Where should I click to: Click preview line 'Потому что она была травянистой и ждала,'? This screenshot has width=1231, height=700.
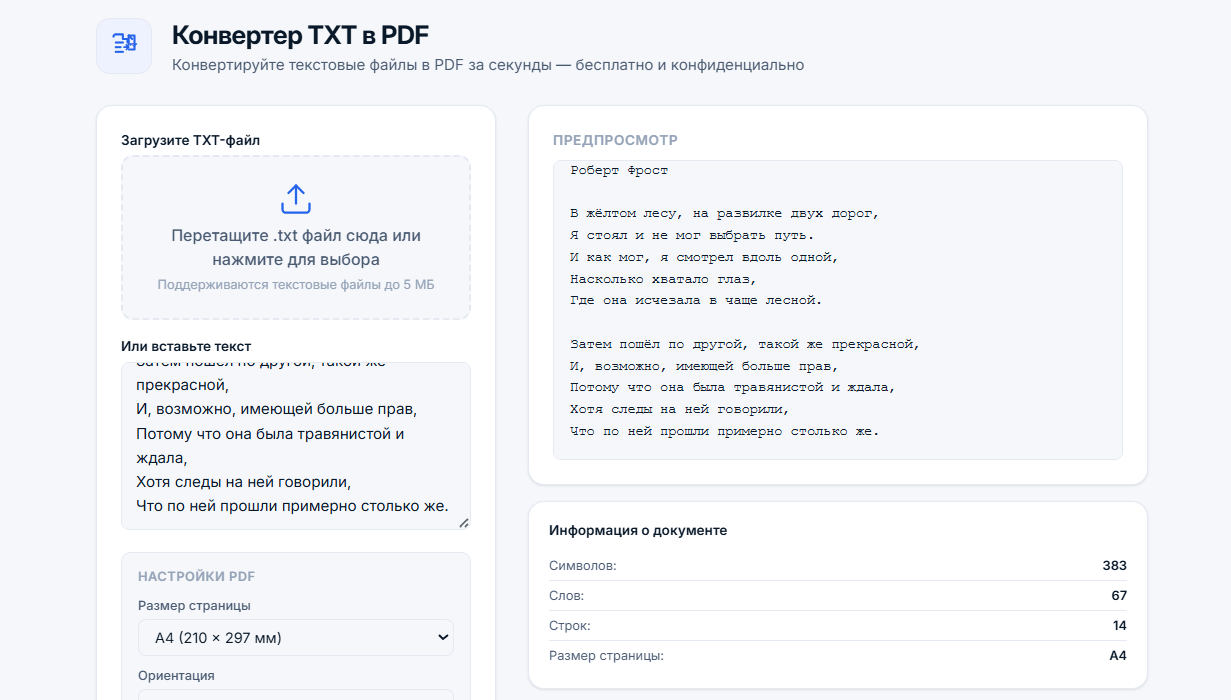[x=732, y=387]
